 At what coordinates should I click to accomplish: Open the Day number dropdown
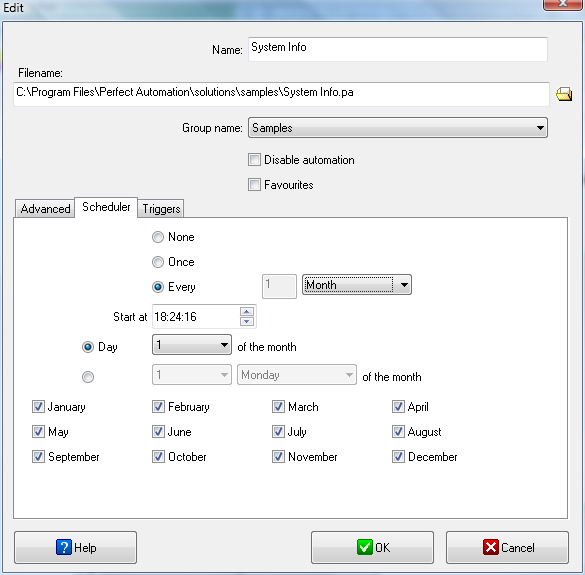(x=192, y=344)
